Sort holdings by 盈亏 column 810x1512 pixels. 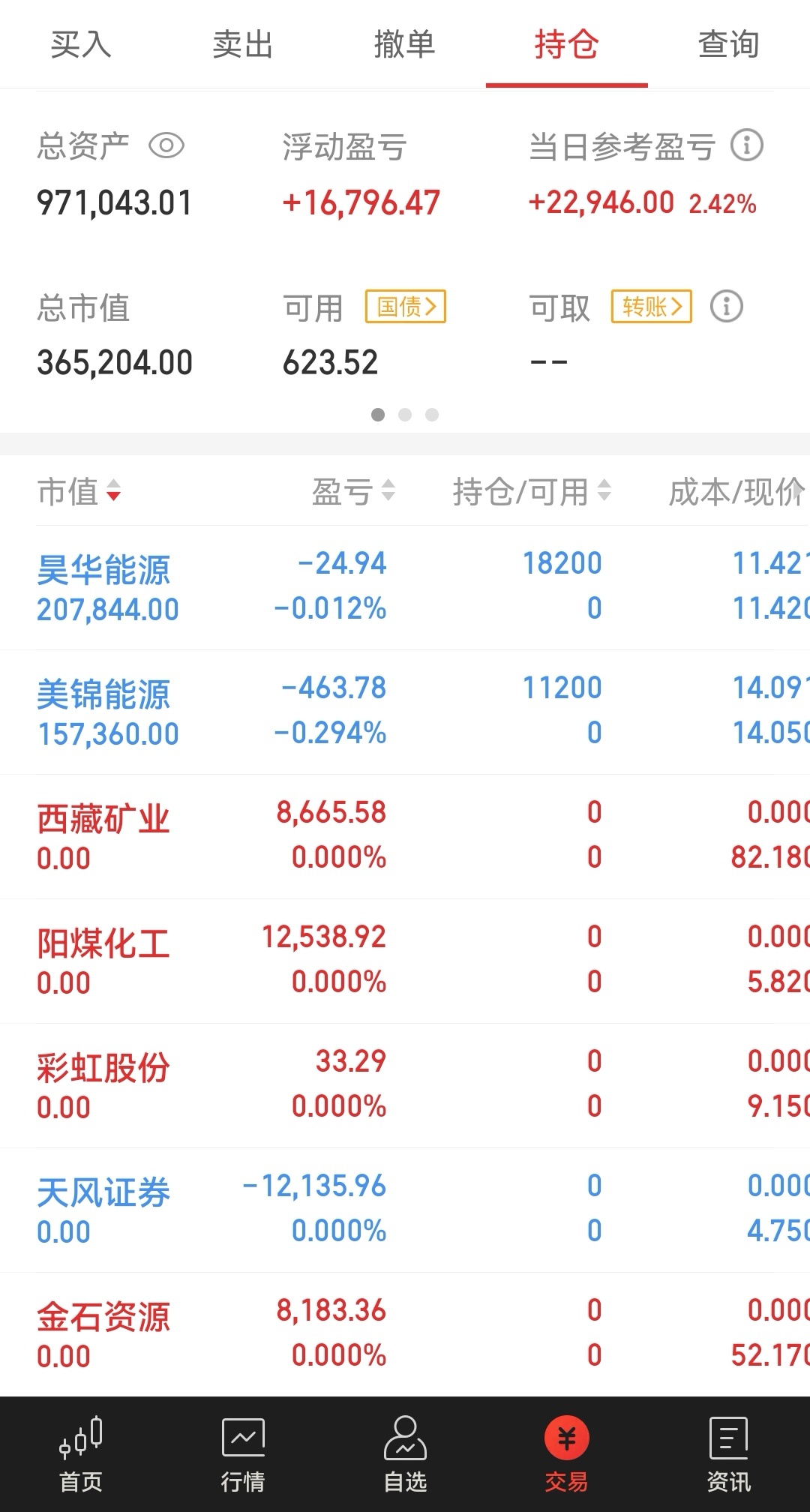[352, 492]
